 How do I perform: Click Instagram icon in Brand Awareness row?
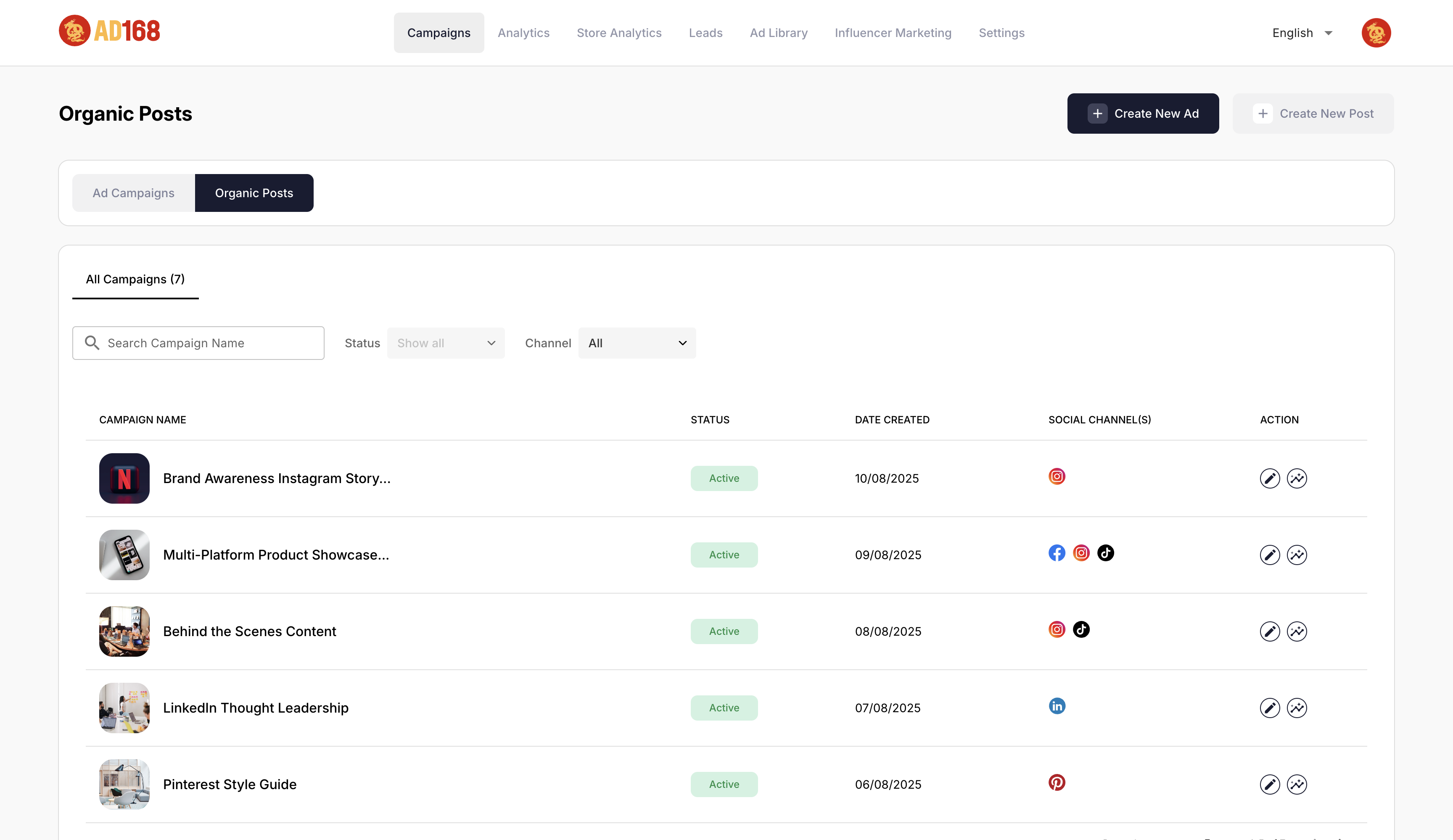[1056, 476]
